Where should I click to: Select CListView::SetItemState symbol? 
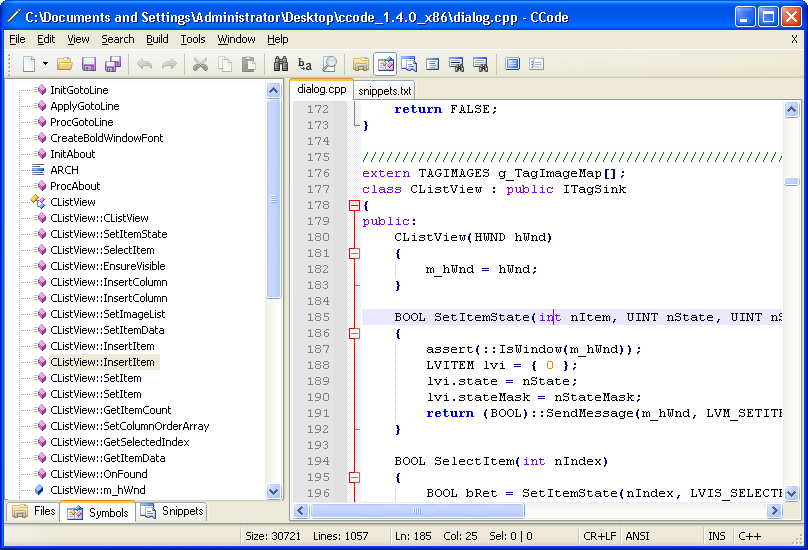109,234
